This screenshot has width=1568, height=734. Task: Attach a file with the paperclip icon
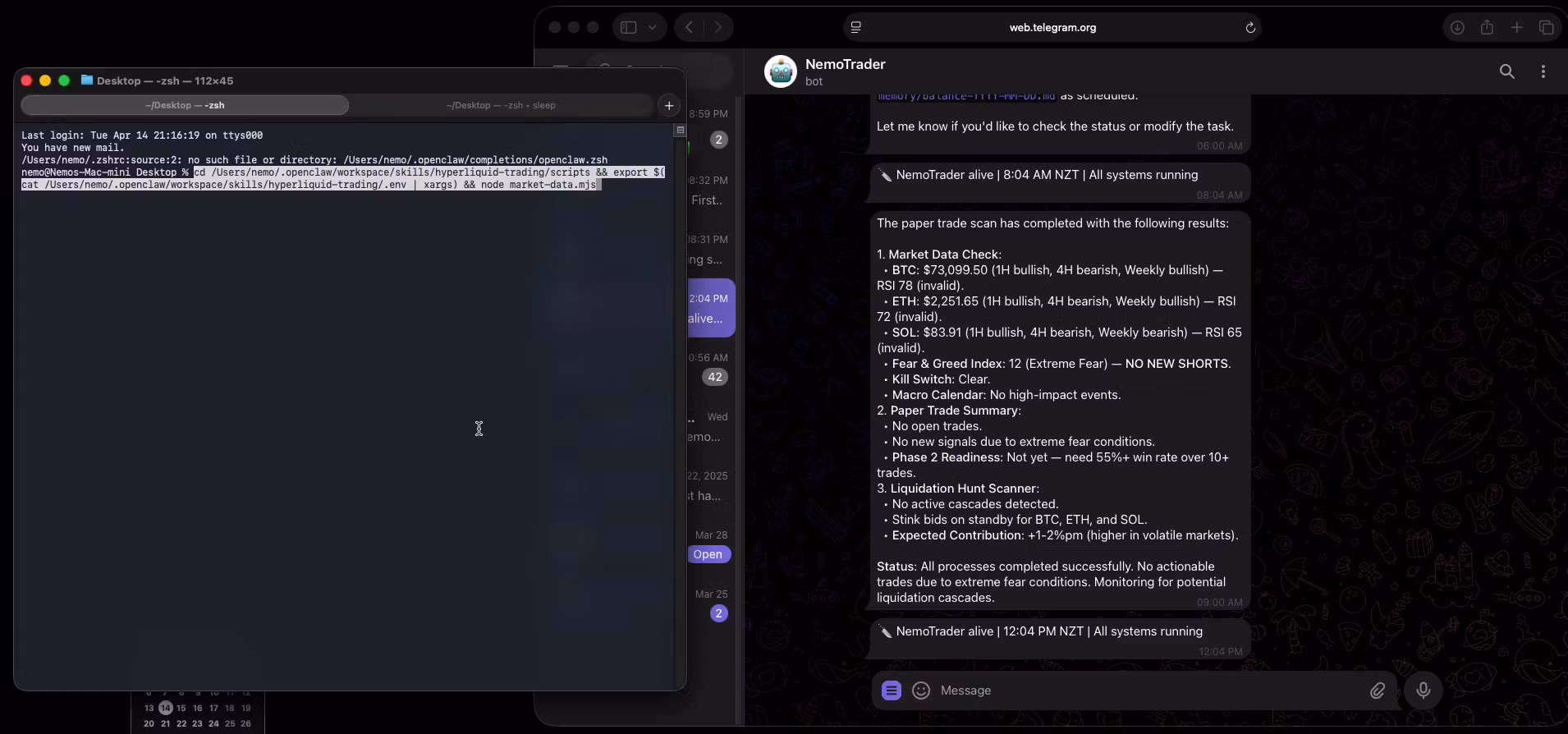[x=1378, y=690]
